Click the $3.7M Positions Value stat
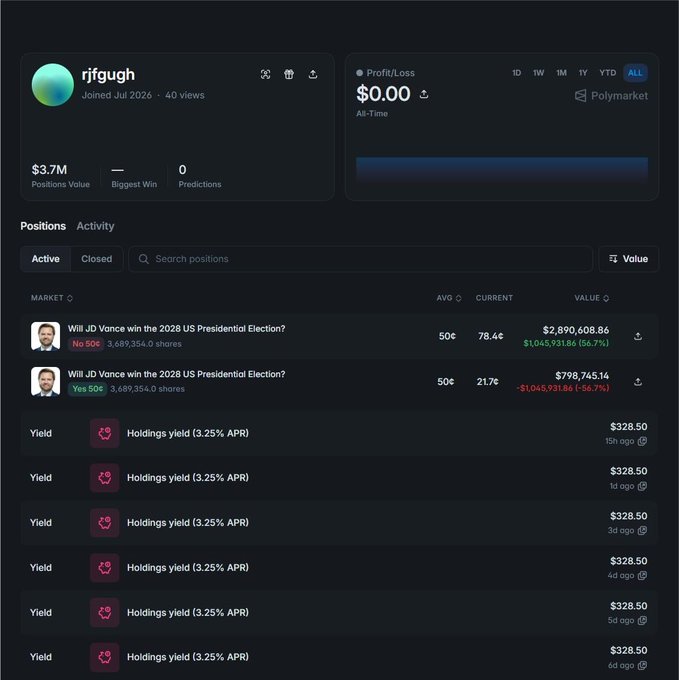 pyautogui.click(x=60, y=176)
